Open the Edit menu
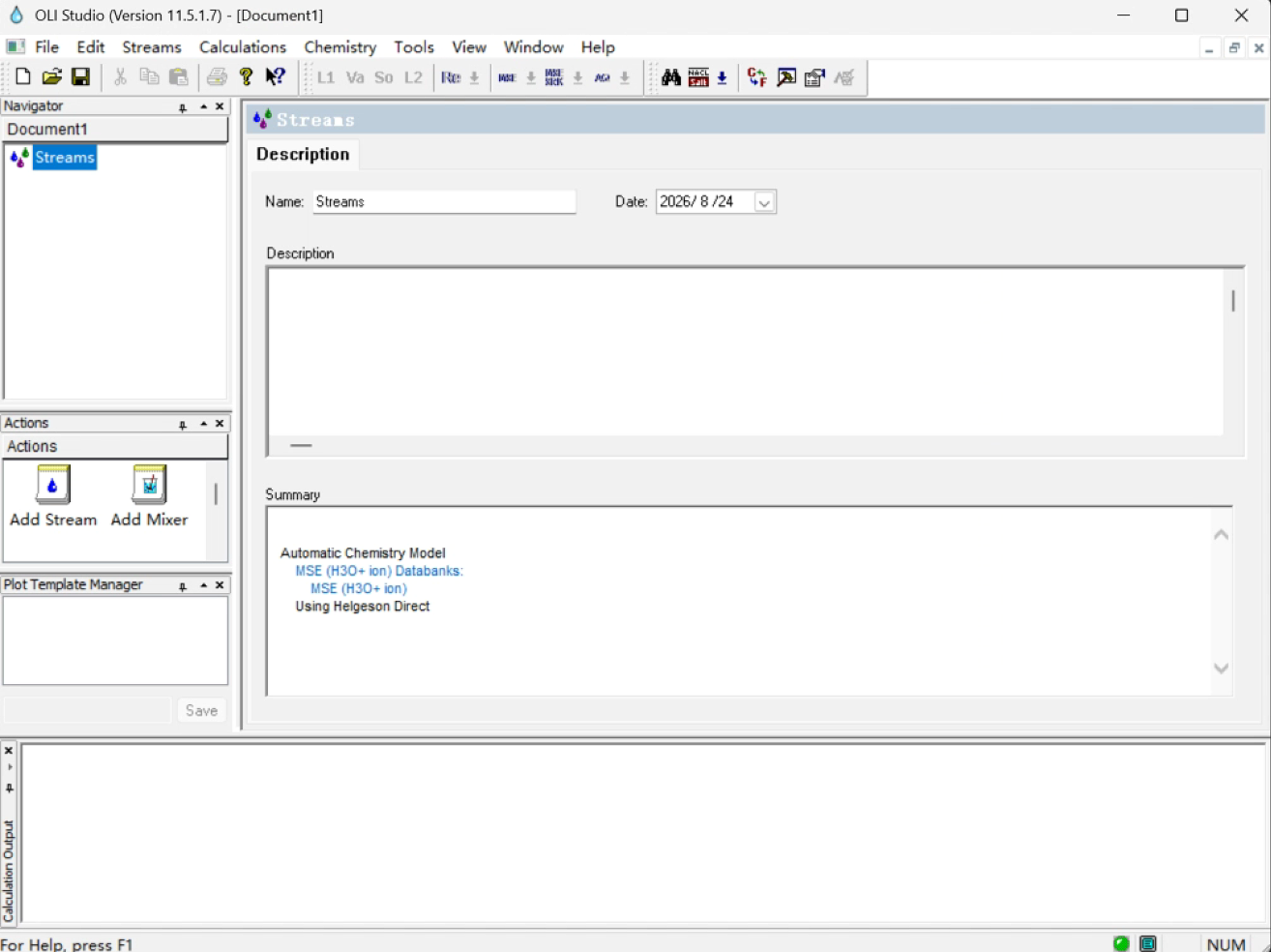1271x952 pixels. click(91, 46)
